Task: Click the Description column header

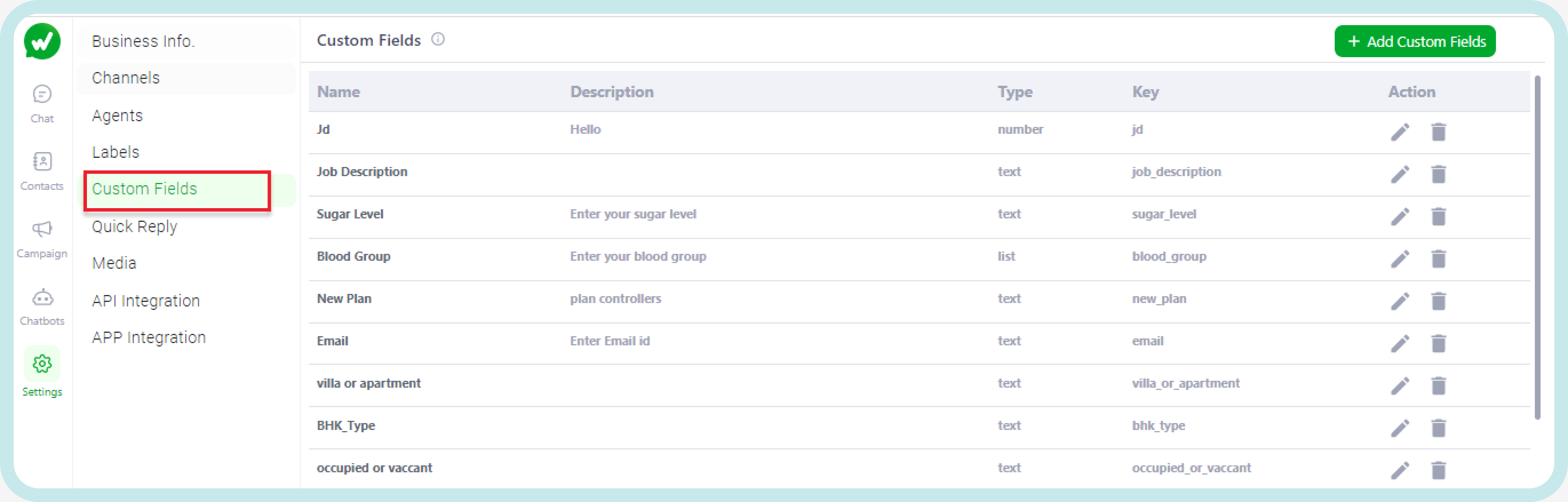Action: (612, 92)
